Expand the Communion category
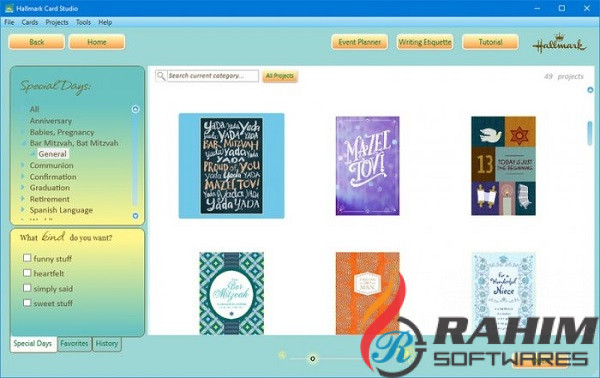The height and width of the screenshot is (378, 600). 23,165
